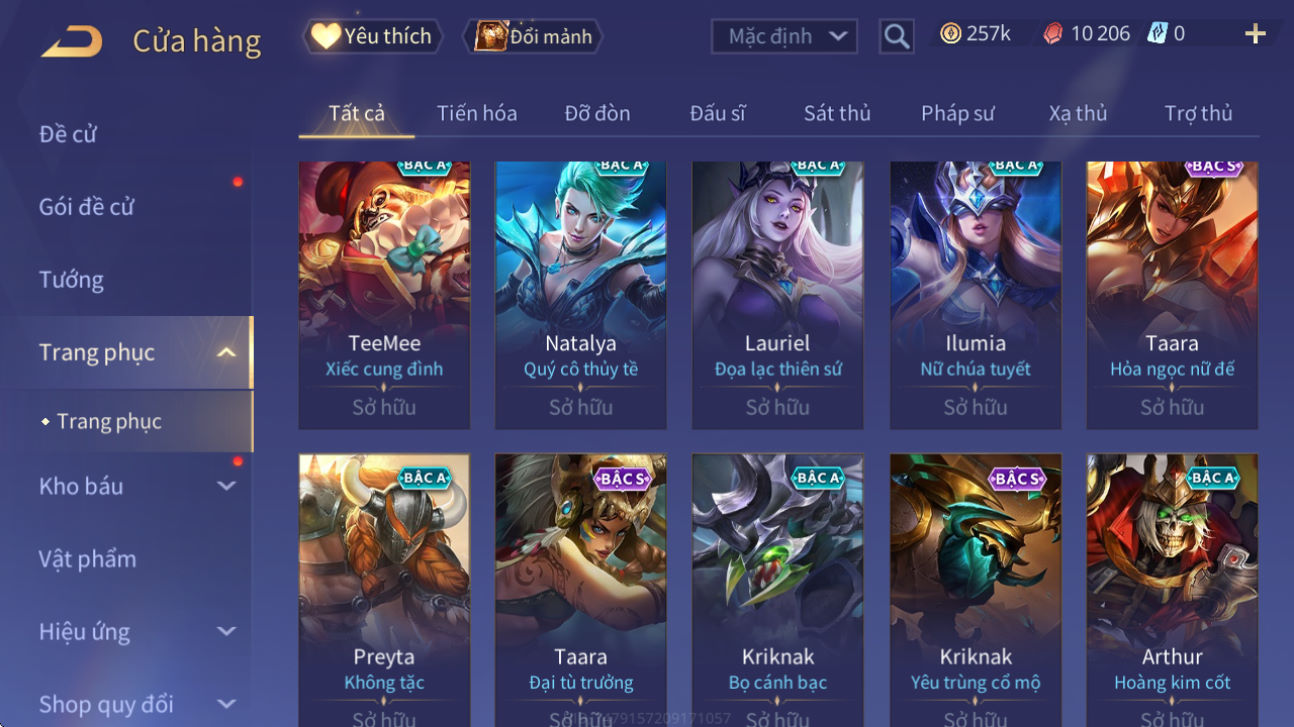Switch to the Pháp sư tab
Screen dimensions: 1294x727
tap(957, 113)
